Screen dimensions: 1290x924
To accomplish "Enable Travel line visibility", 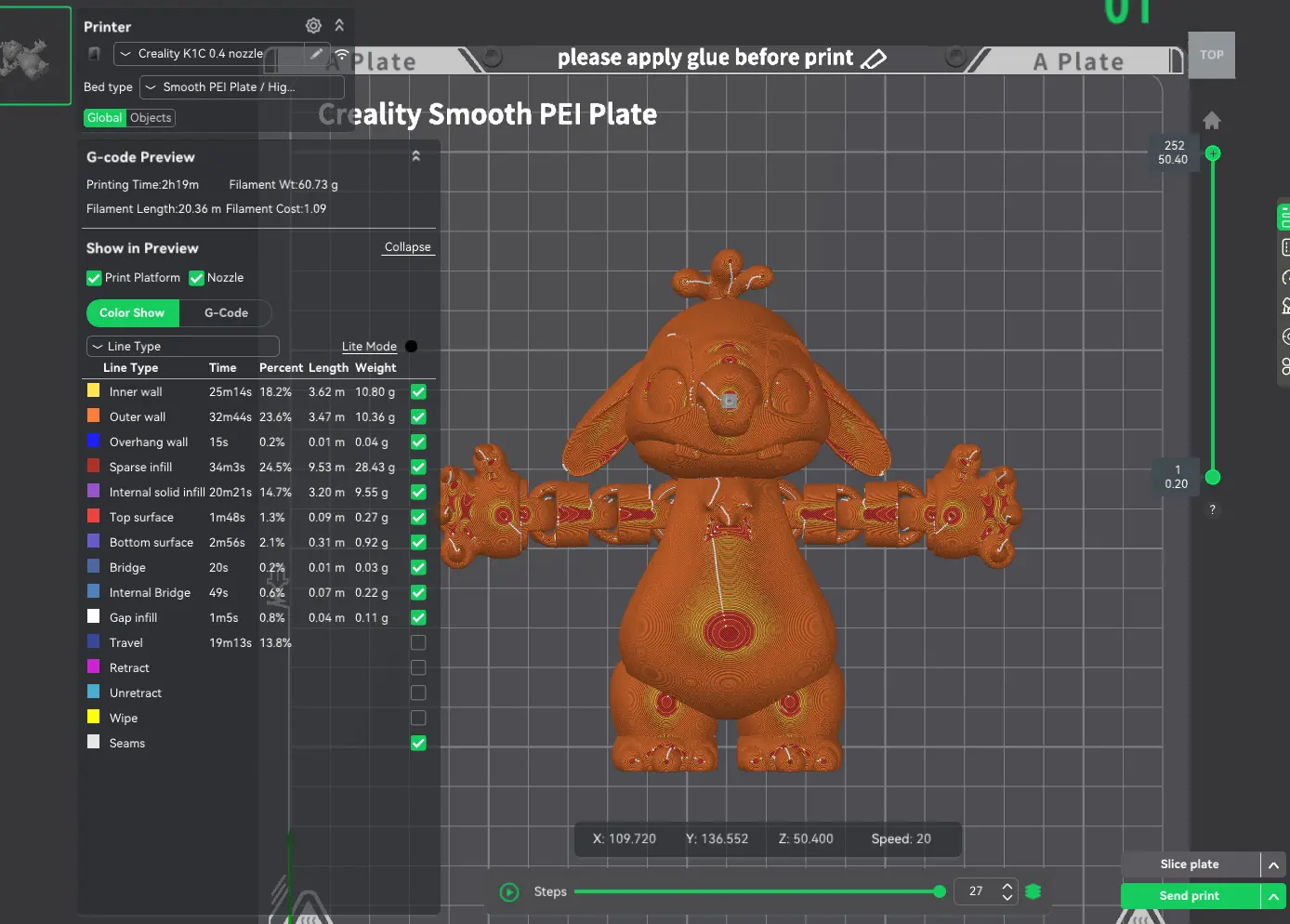I will point(418,643).
